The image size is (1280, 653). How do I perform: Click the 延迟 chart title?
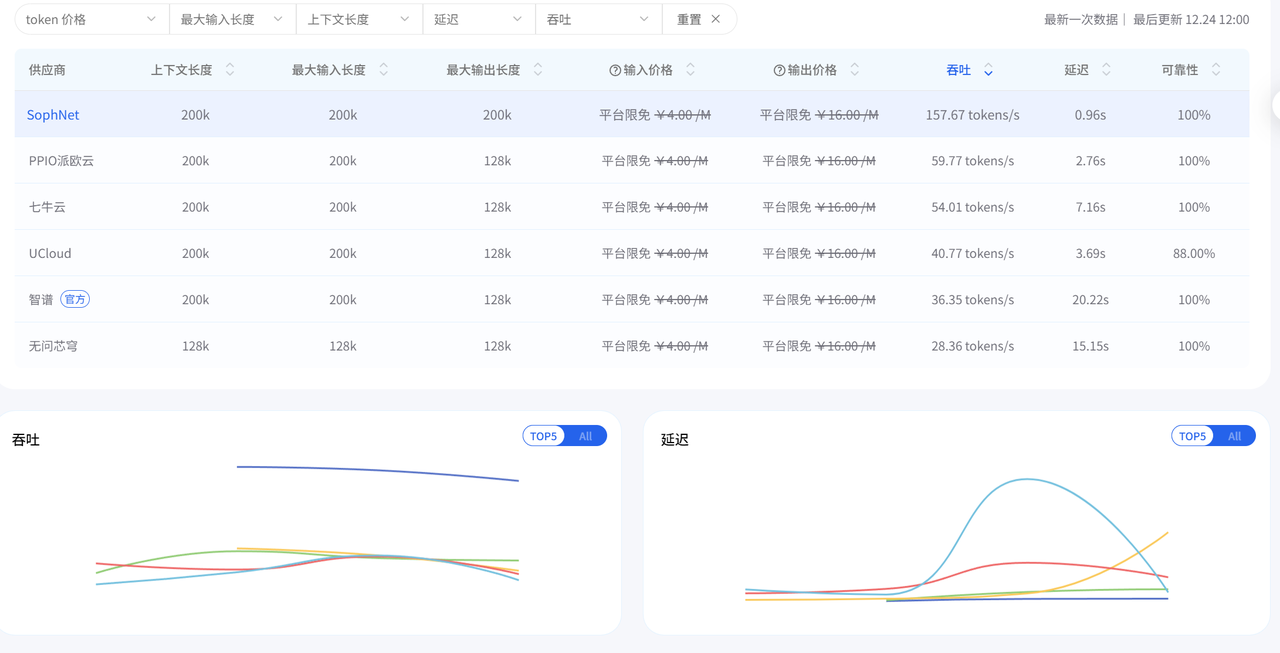(x=675, y=439)
